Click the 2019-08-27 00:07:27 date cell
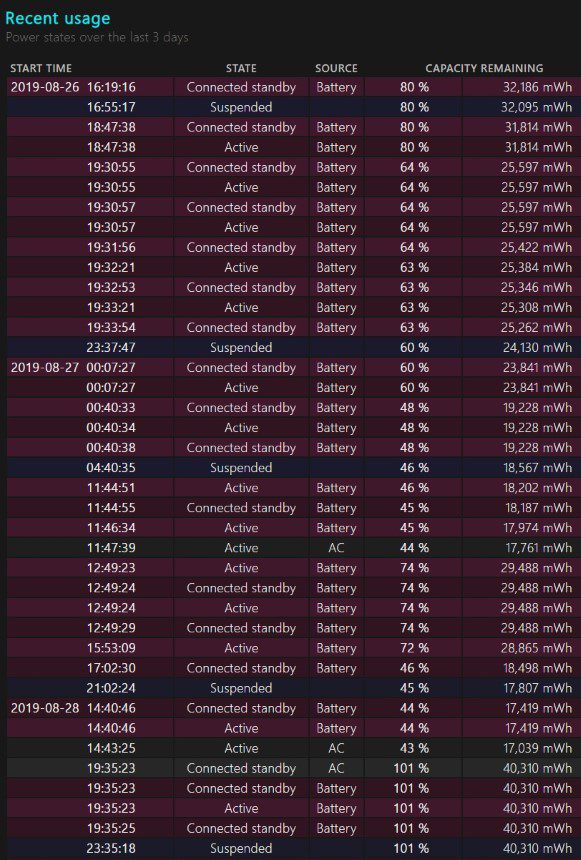The width and height of the screenshot is (581, 860). [x=73, y=367]
